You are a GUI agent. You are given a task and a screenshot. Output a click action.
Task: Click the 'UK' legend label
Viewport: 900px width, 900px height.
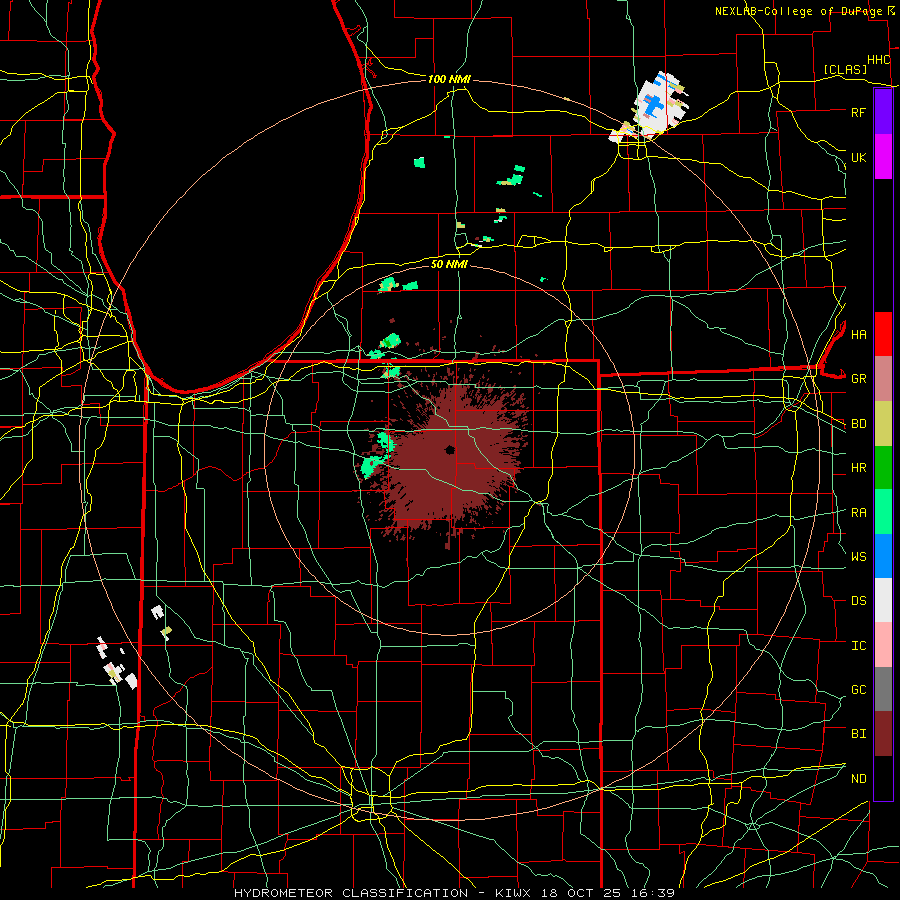(x=858, y=157)
